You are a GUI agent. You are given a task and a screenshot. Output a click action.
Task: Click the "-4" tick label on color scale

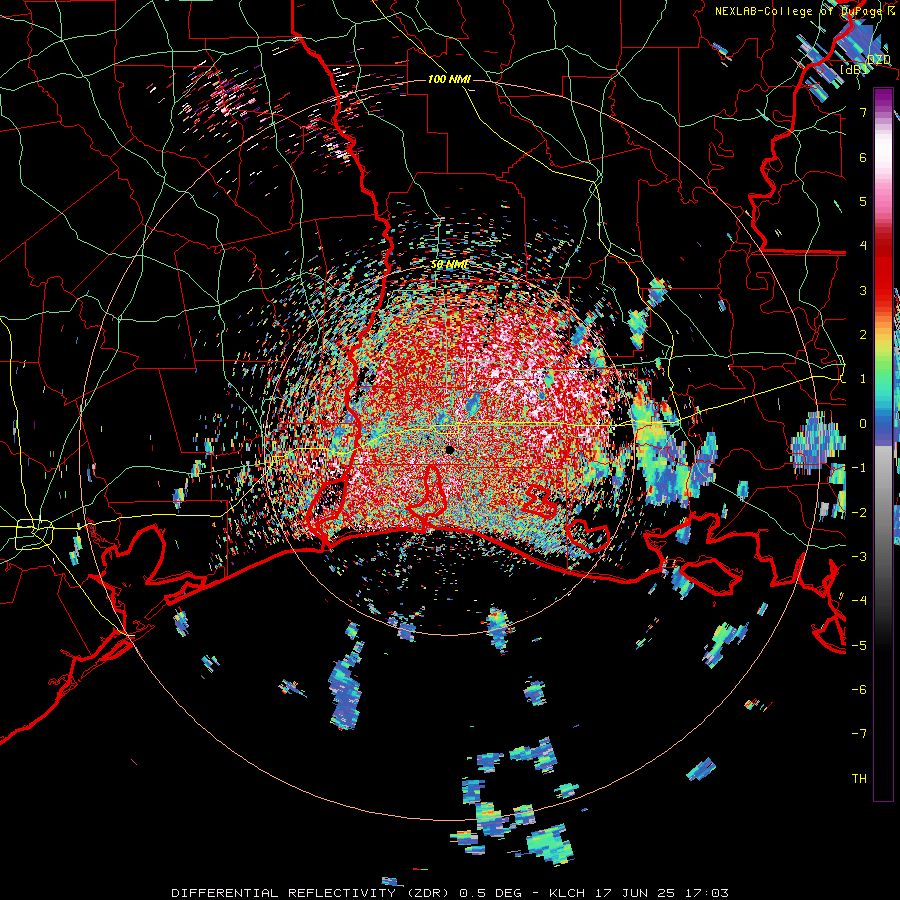(859, 601)
